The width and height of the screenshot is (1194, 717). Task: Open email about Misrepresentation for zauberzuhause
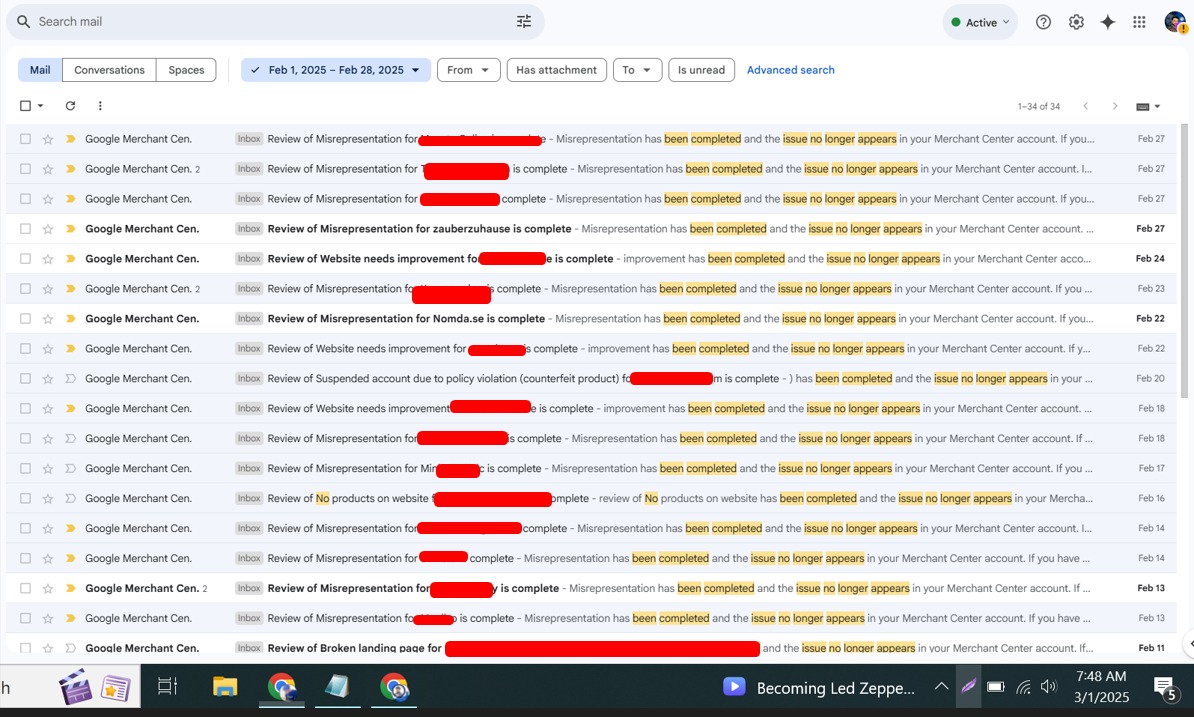point(591,229)
